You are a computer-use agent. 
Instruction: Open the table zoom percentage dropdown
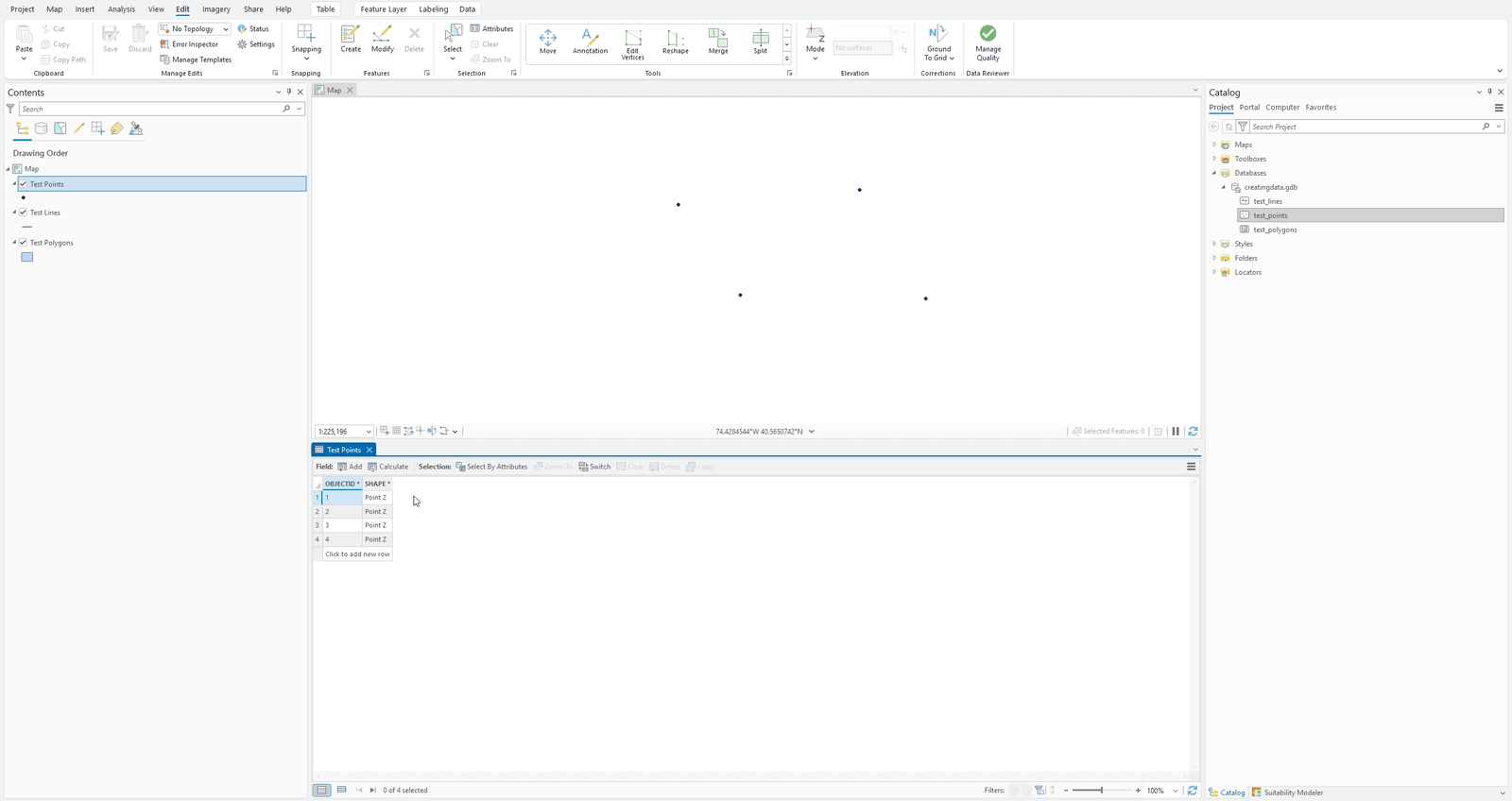pos(1176,791)
